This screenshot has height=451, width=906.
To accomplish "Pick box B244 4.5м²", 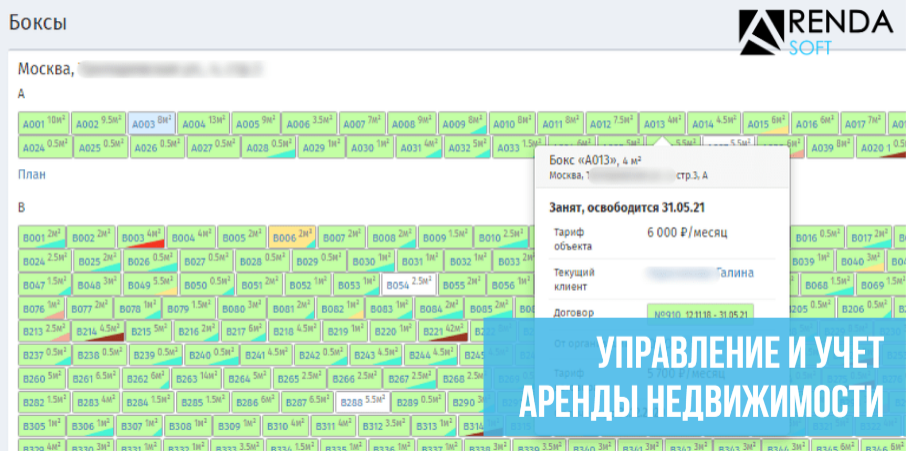I will [430, 356].
